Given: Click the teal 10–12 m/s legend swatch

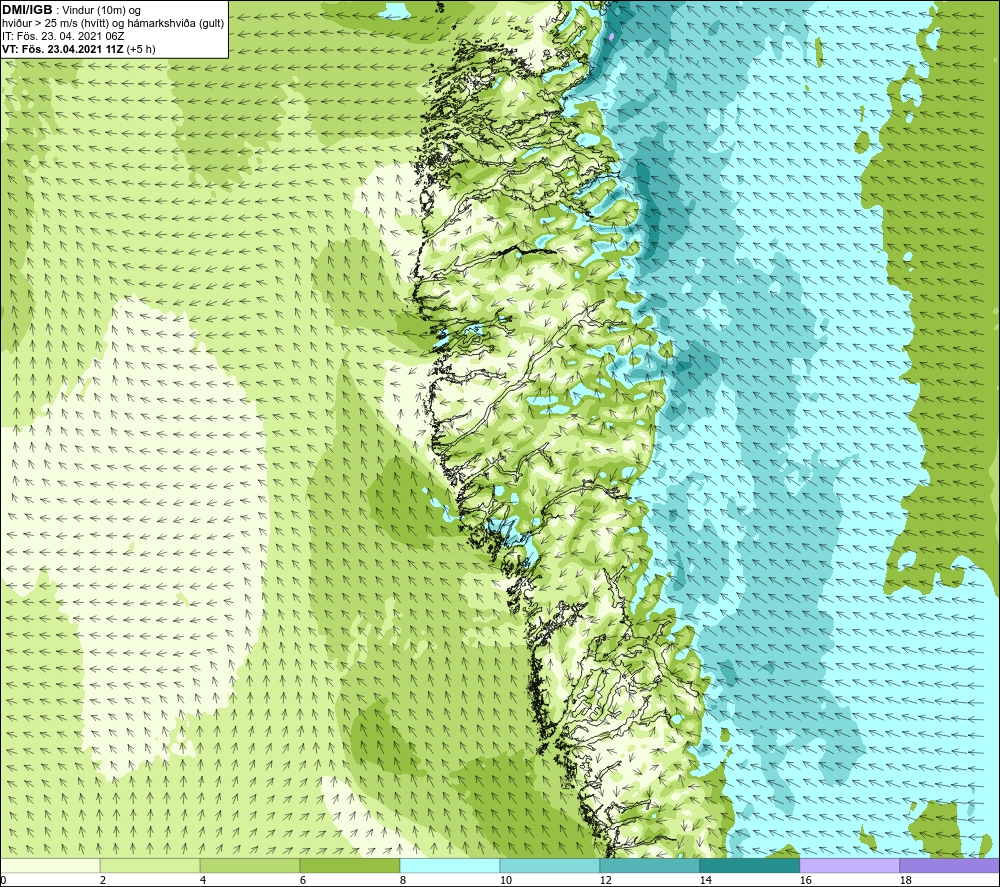Looking at the screenshot, I should tap(550, 866).
